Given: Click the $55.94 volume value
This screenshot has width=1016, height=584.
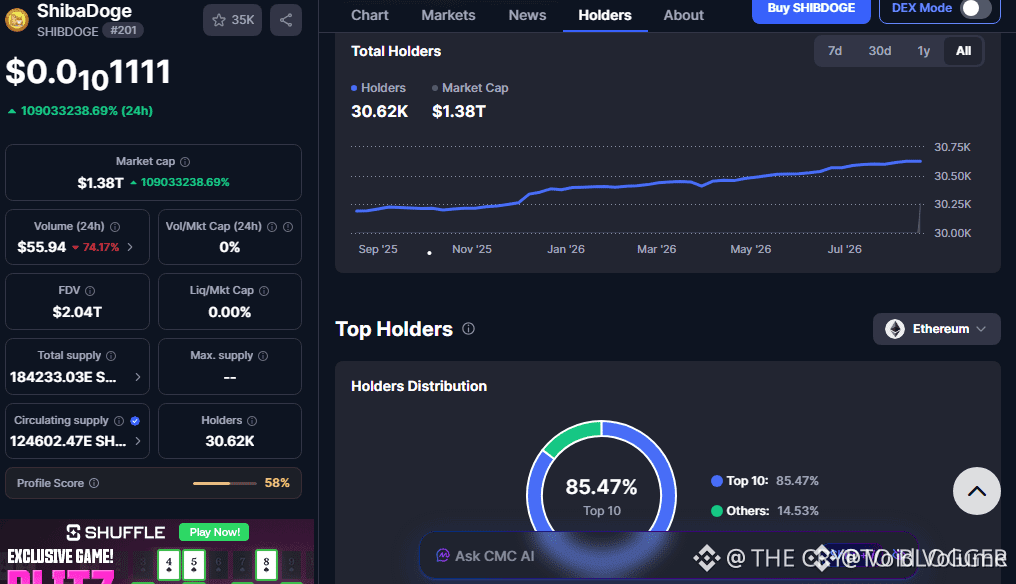Looking at the screenshot, I should pyautogui.click(x=41, y=247).
